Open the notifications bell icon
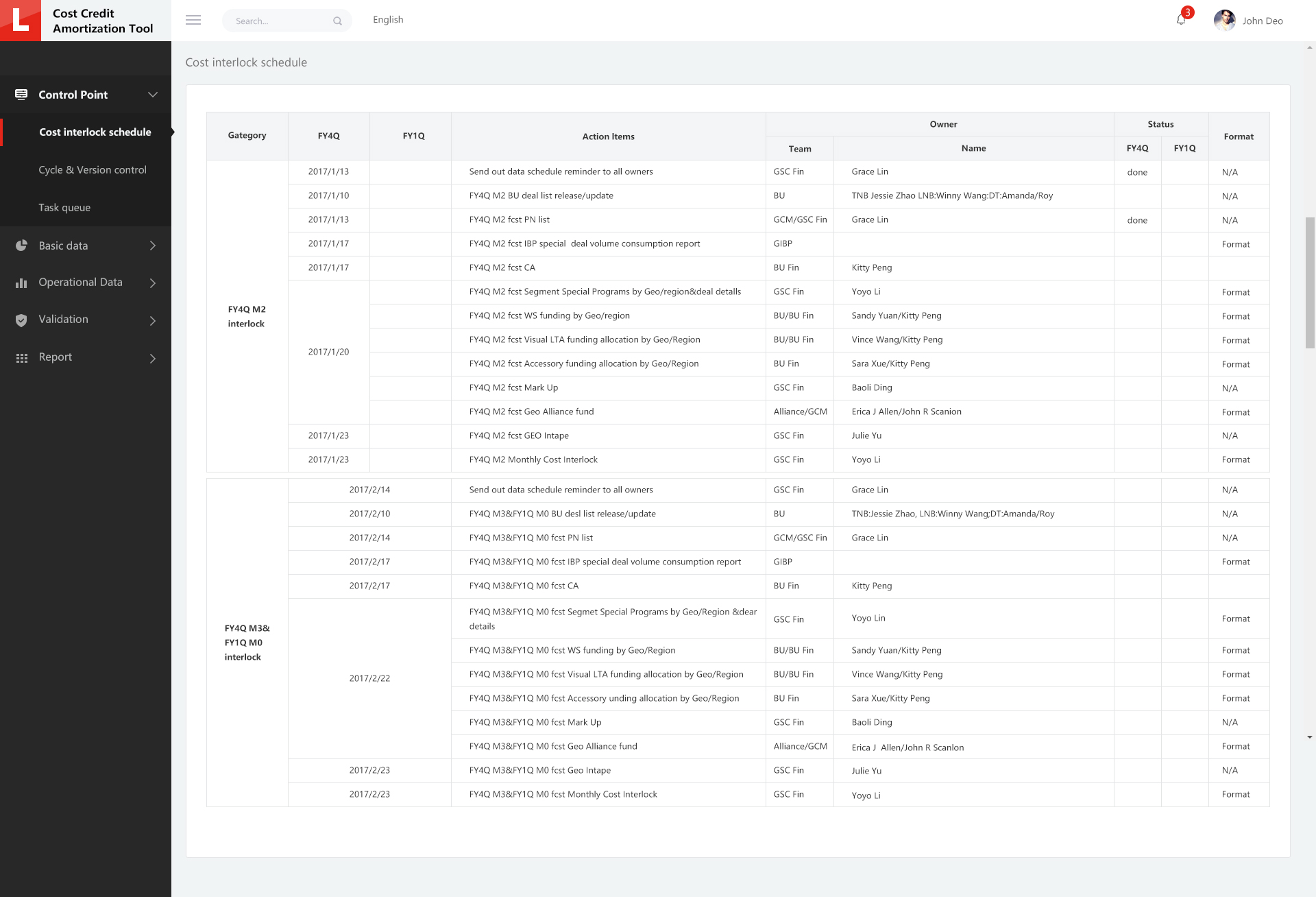 pos(1181,20)
